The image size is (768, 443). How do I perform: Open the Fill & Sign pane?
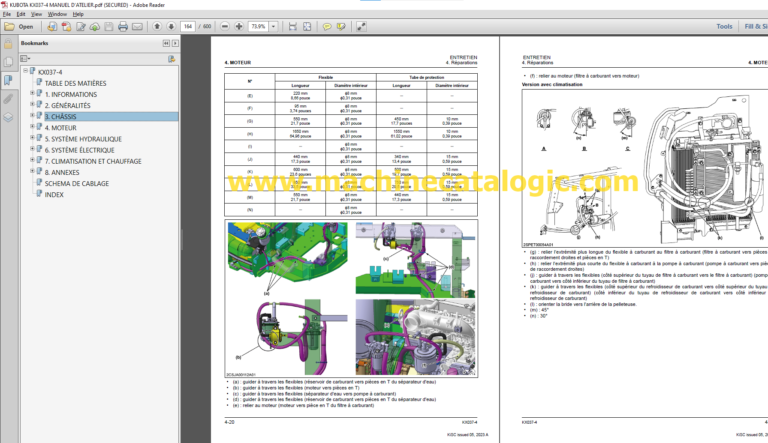[x=756, y=26]
